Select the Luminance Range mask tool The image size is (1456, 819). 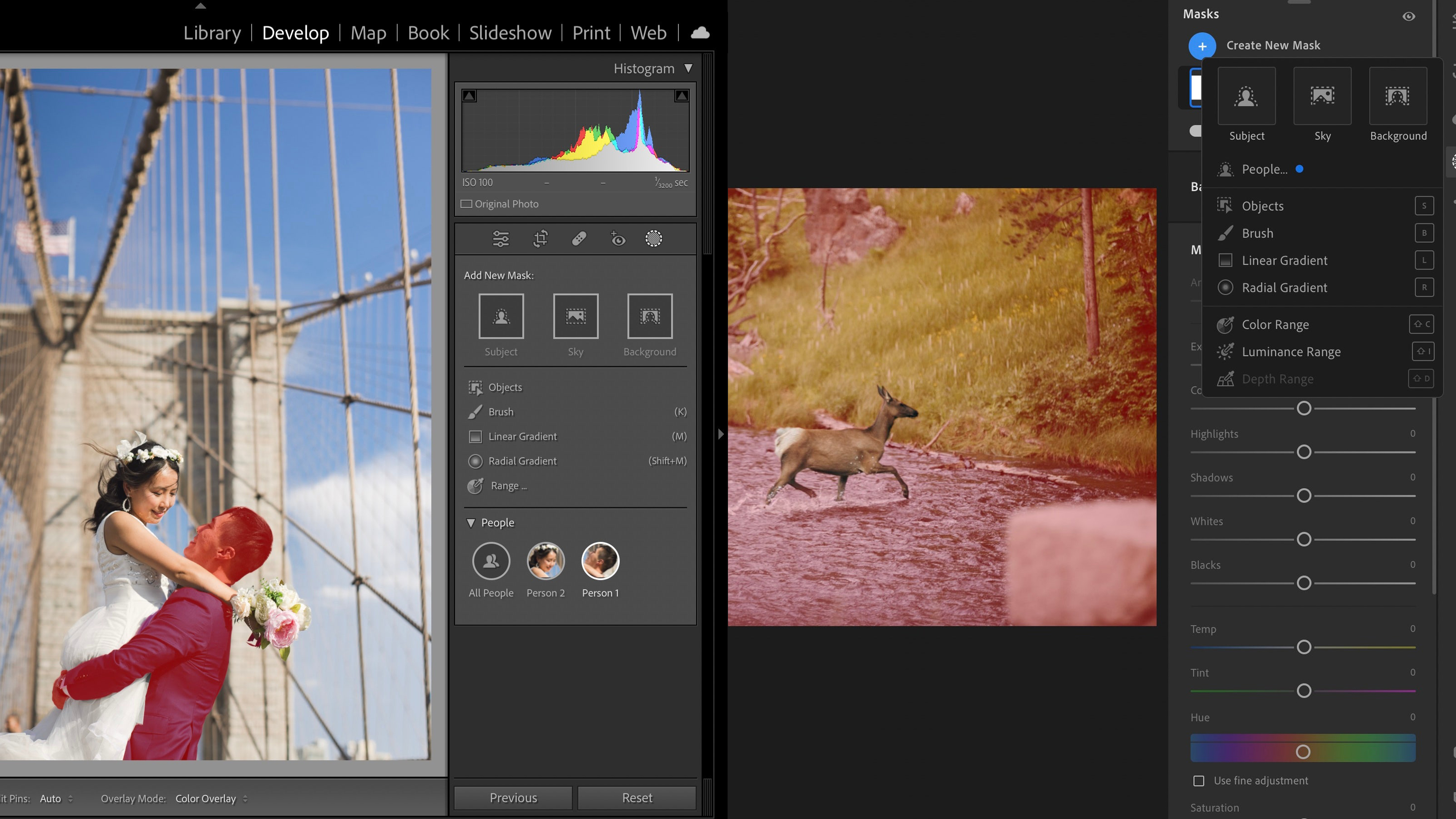1291,351
